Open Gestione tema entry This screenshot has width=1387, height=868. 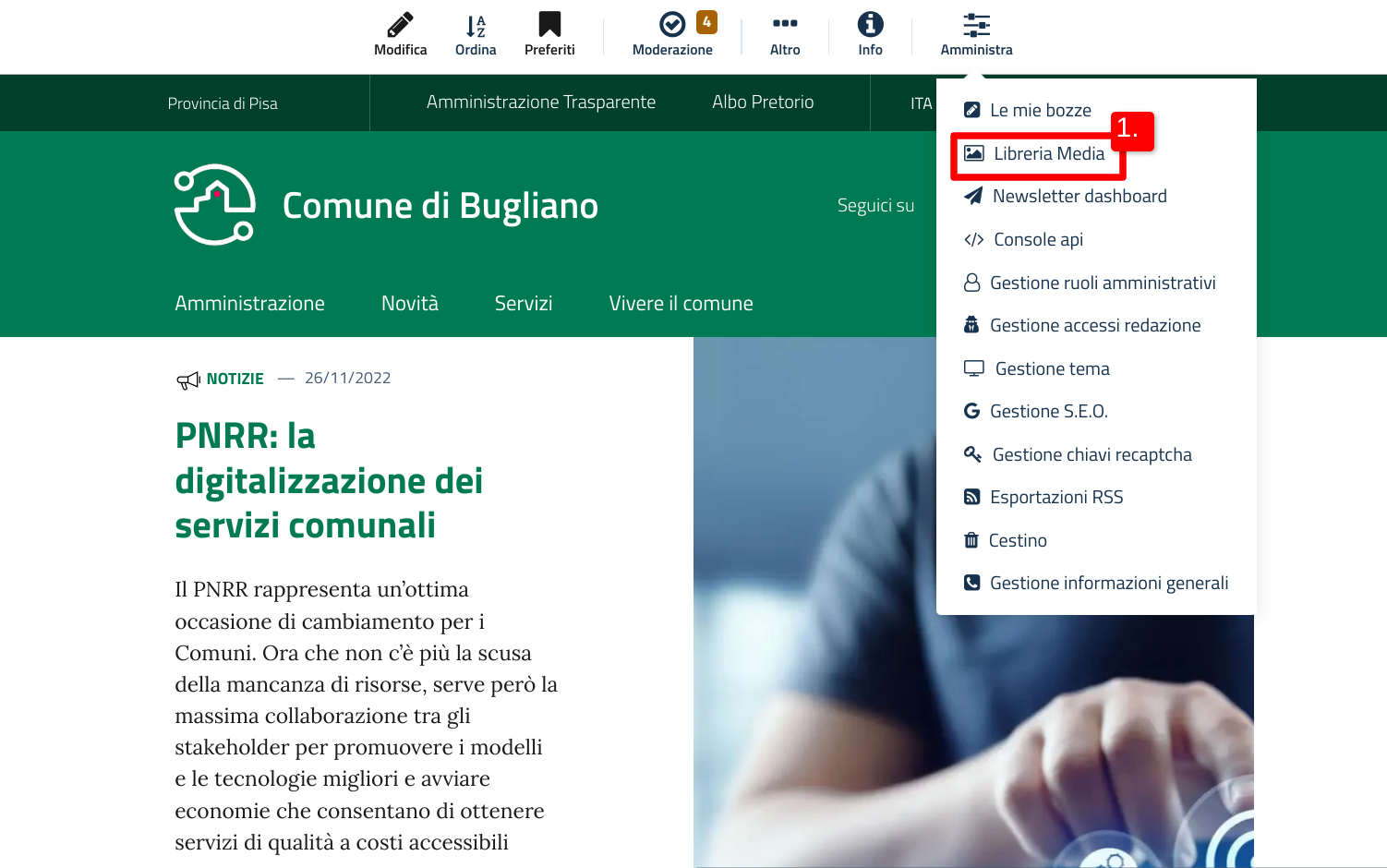tap(1053, 368)
